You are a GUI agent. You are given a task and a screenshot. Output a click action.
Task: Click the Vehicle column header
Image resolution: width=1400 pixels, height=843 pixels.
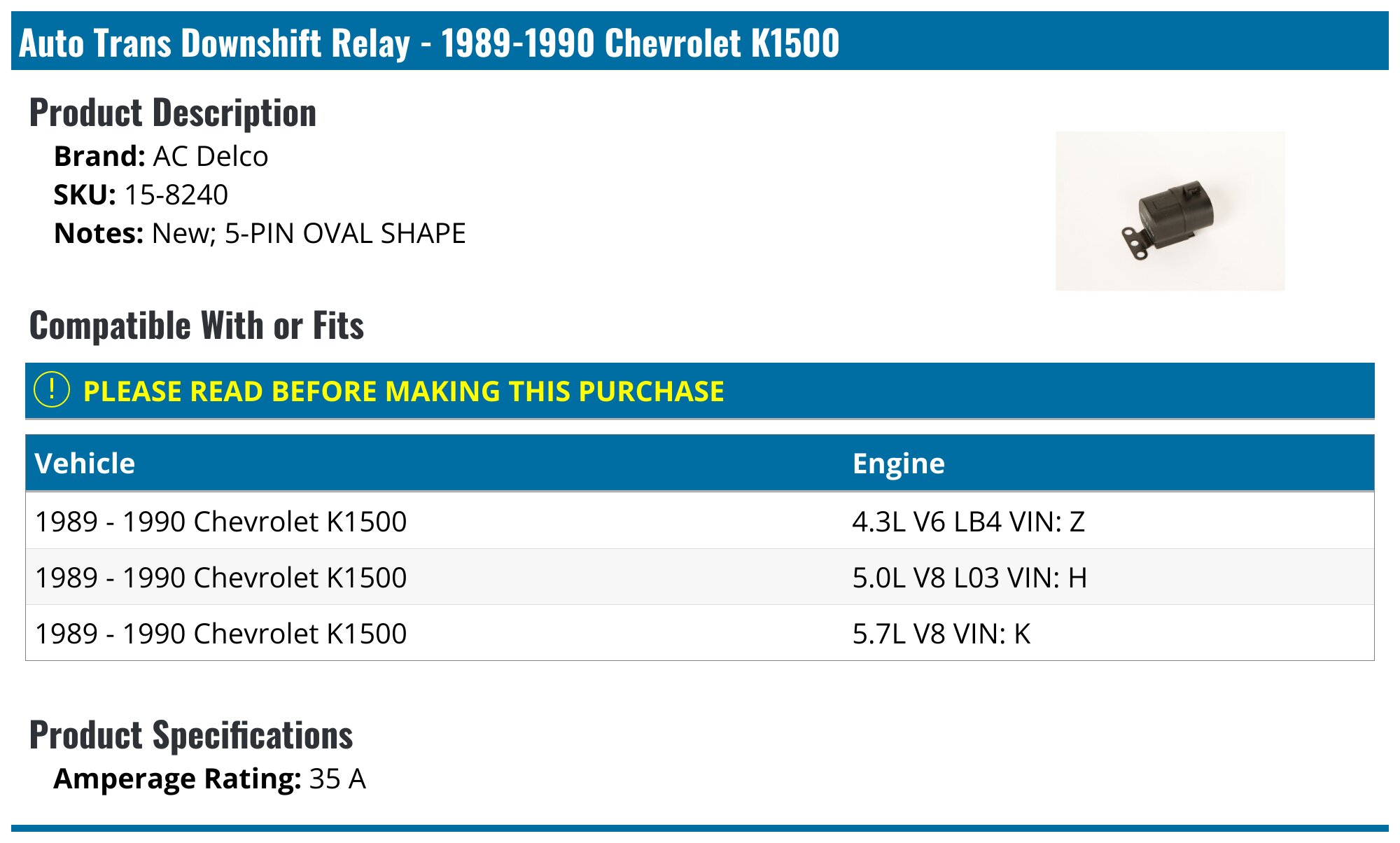pyautogui.click(x=85, y=464)
